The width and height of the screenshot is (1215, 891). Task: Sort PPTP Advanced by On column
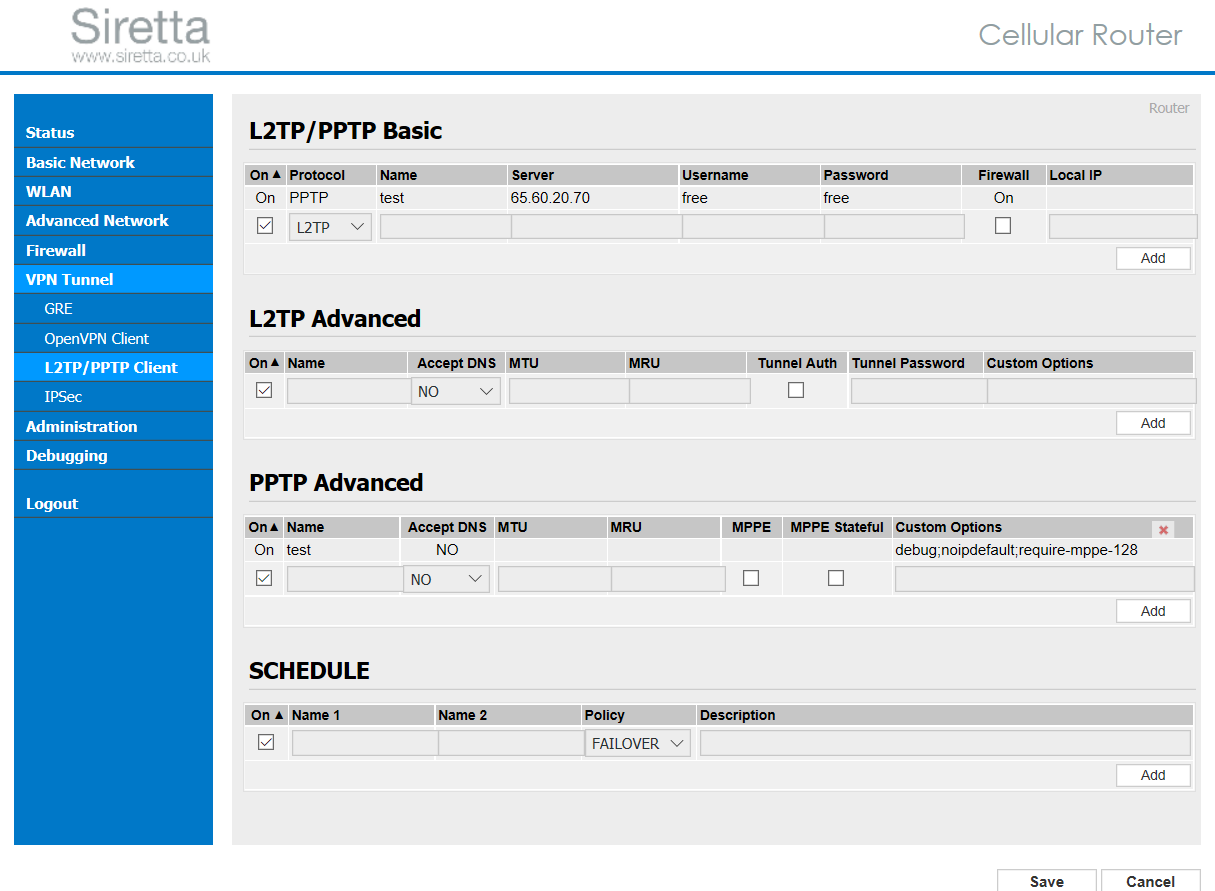[264, 527]
